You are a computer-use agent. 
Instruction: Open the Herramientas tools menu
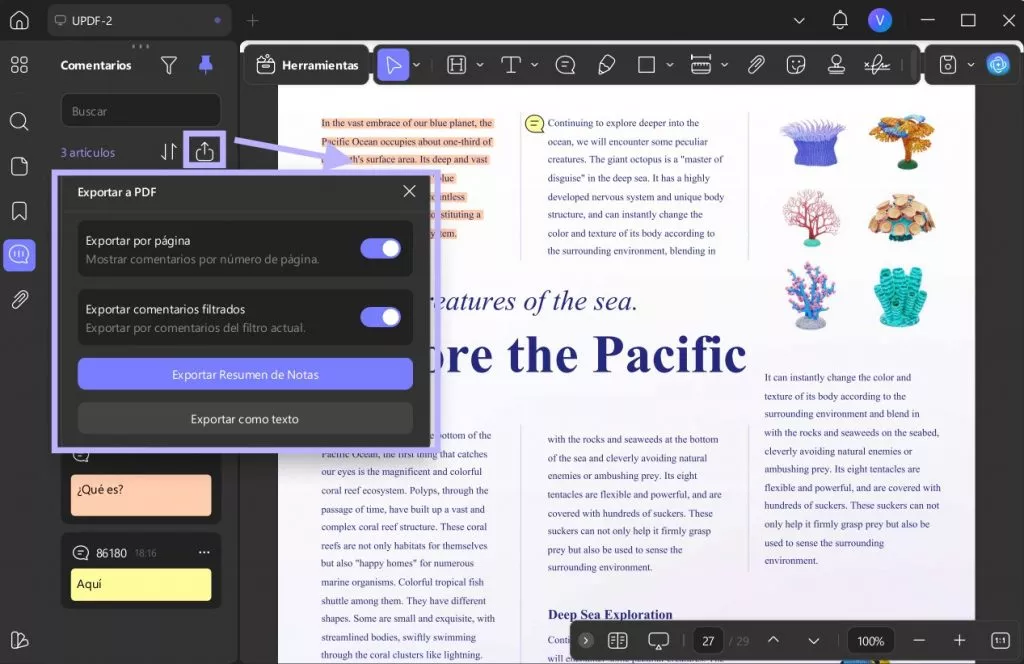tap(307, 65)
